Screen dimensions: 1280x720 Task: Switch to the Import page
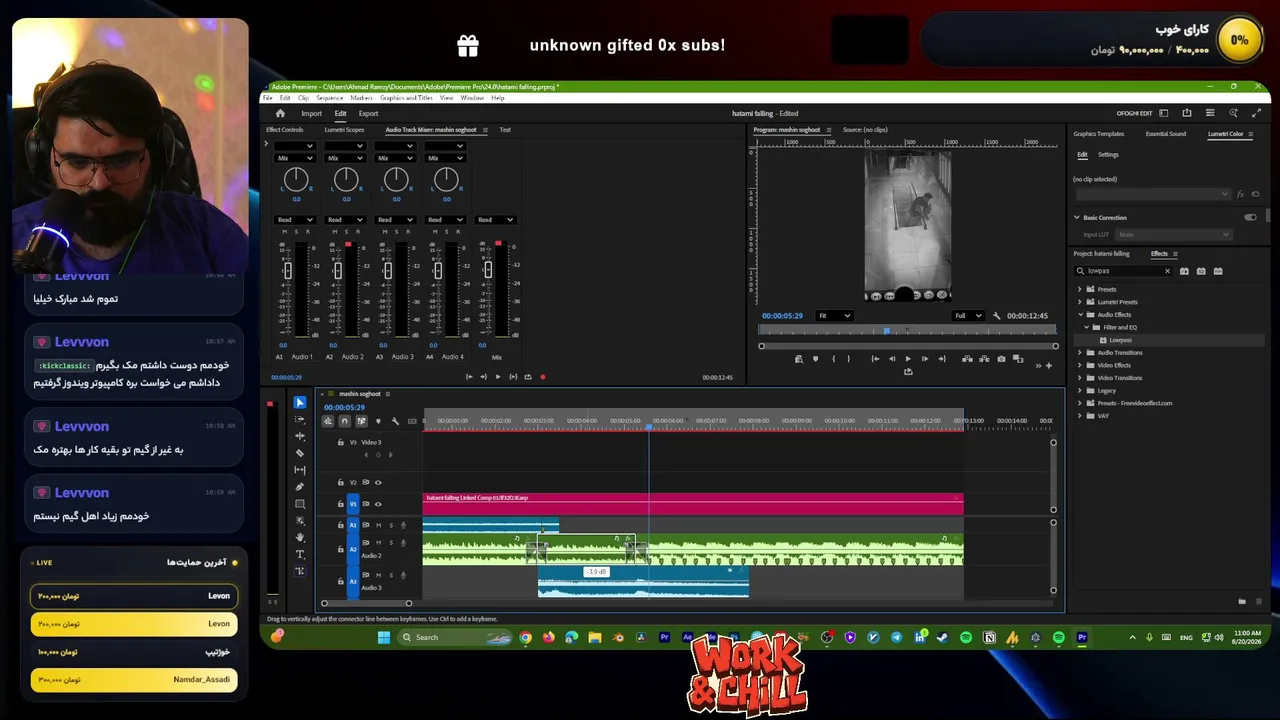click(x=312, y=113)
